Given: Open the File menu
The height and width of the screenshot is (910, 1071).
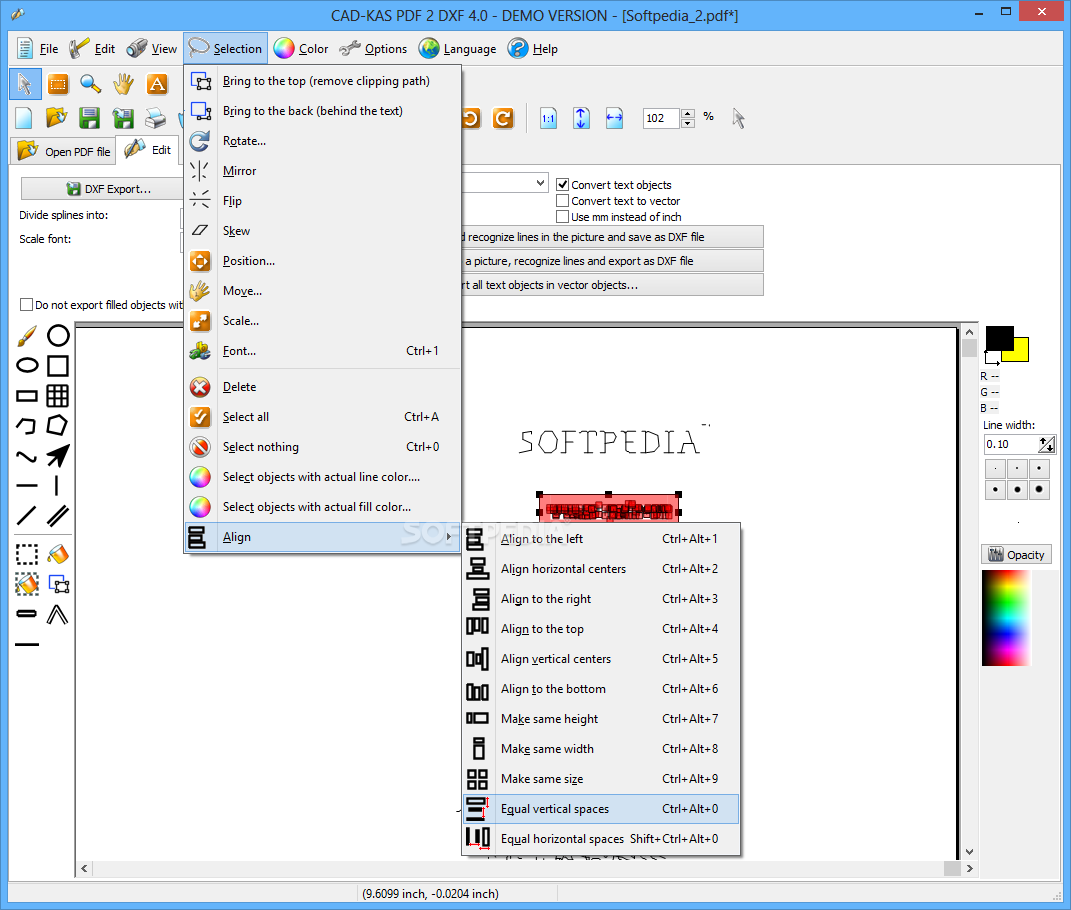Looking at the screenshot, I should pyautogui.click(x=37, y=49).
